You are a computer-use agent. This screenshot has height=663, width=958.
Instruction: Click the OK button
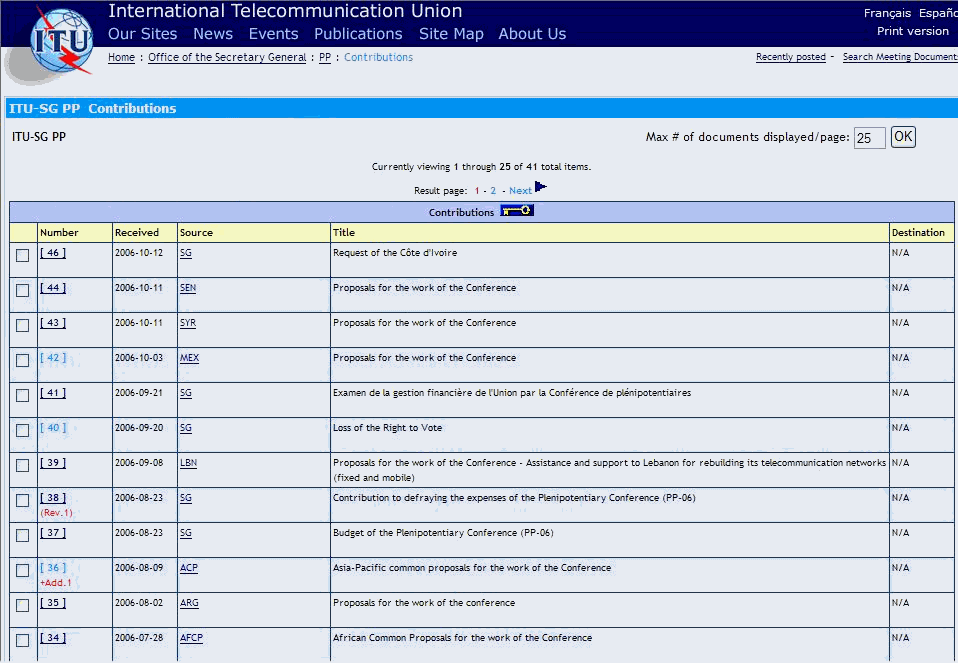(x=903, y=137)
